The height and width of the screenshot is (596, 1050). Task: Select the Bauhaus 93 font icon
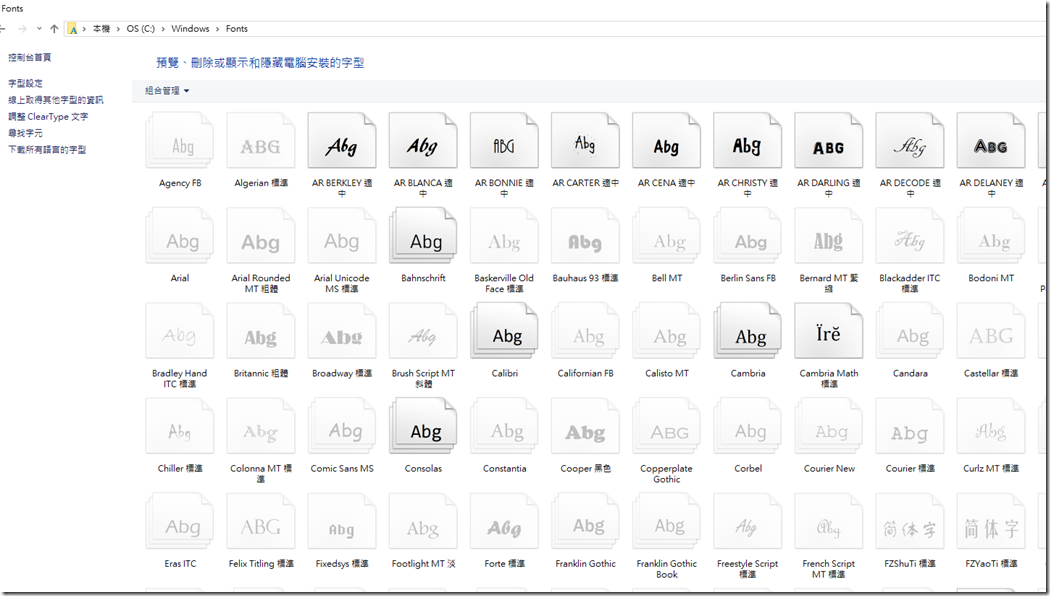(585, 236)
